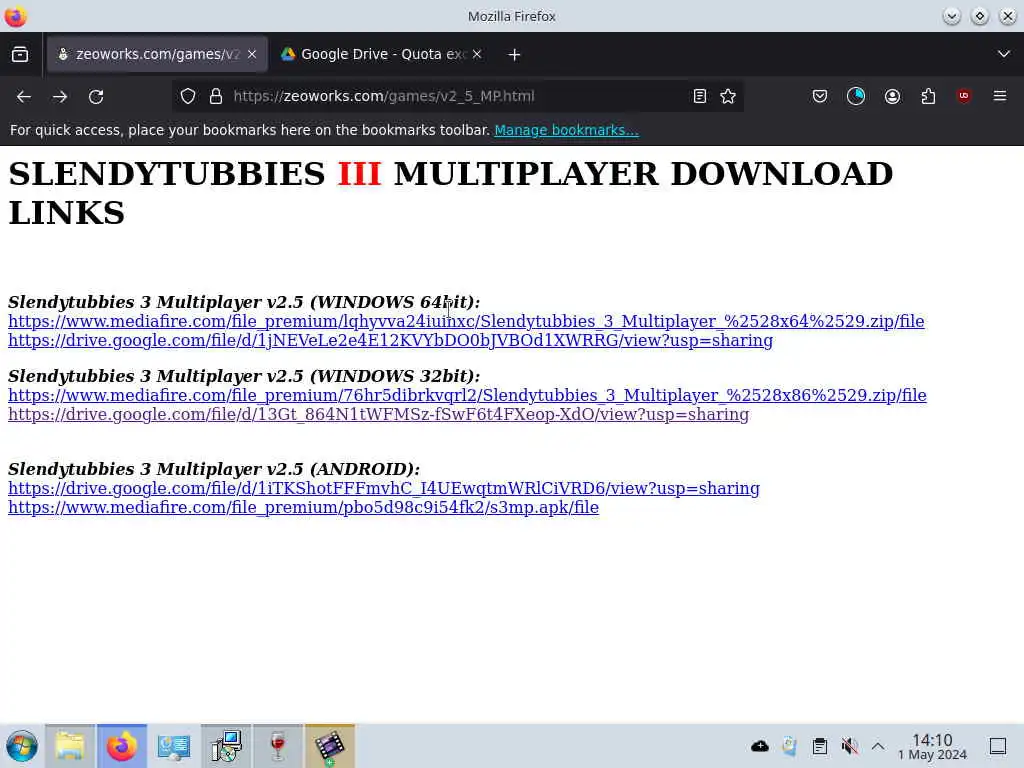
Task: Click the site security padlock icon
Action: click(x=216, y=97)
